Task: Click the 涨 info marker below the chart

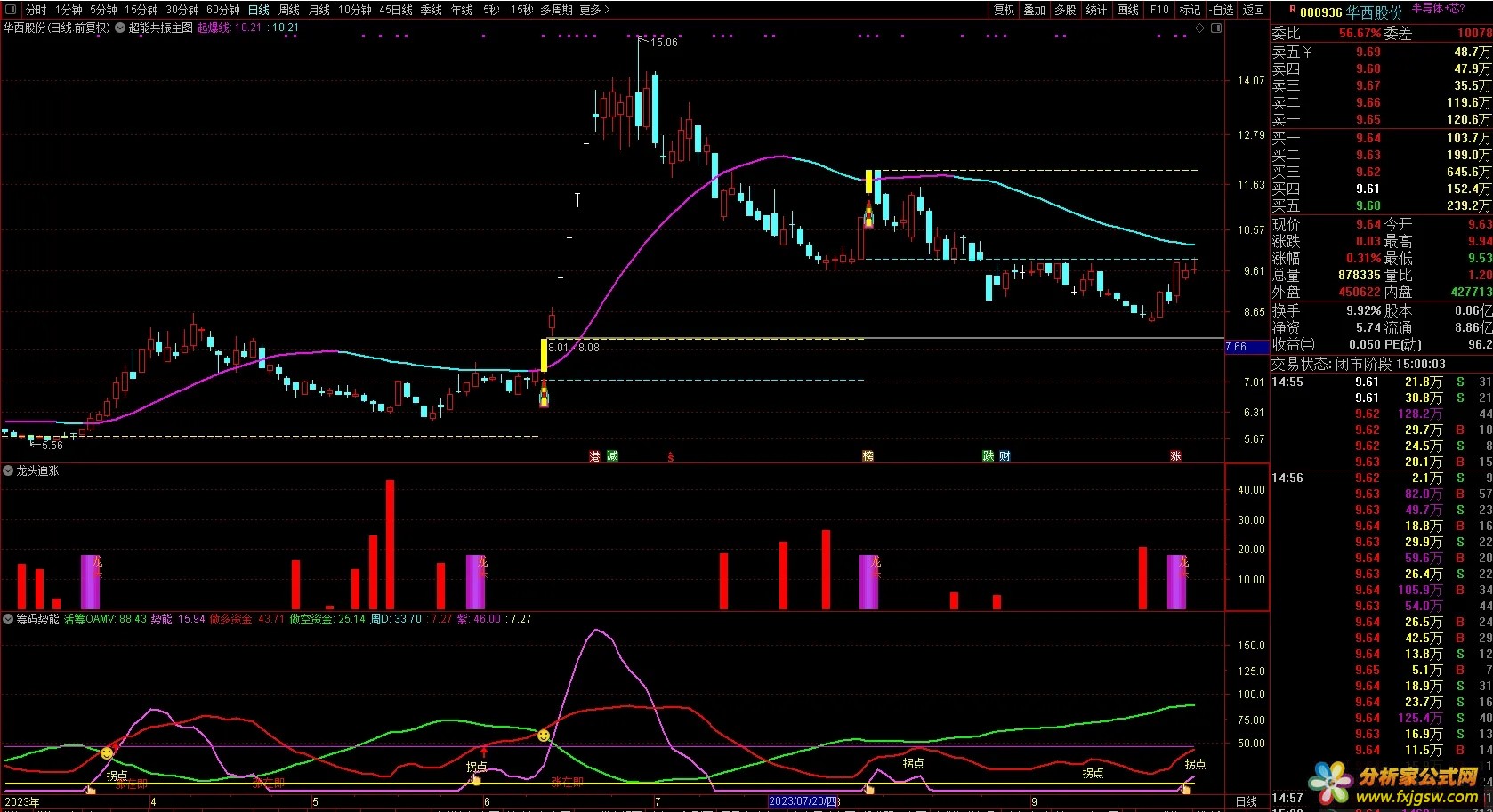Action: click(x=1175, y=455)
